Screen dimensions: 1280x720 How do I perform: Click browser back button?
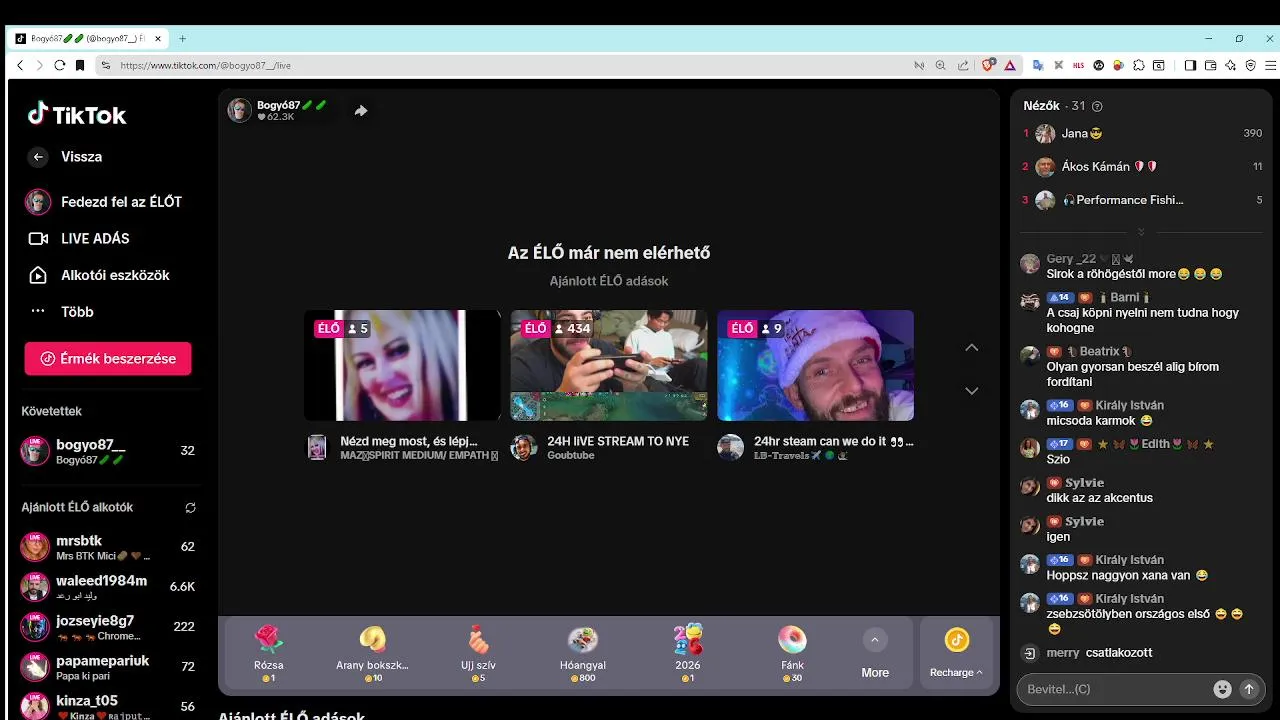[20, 65]
